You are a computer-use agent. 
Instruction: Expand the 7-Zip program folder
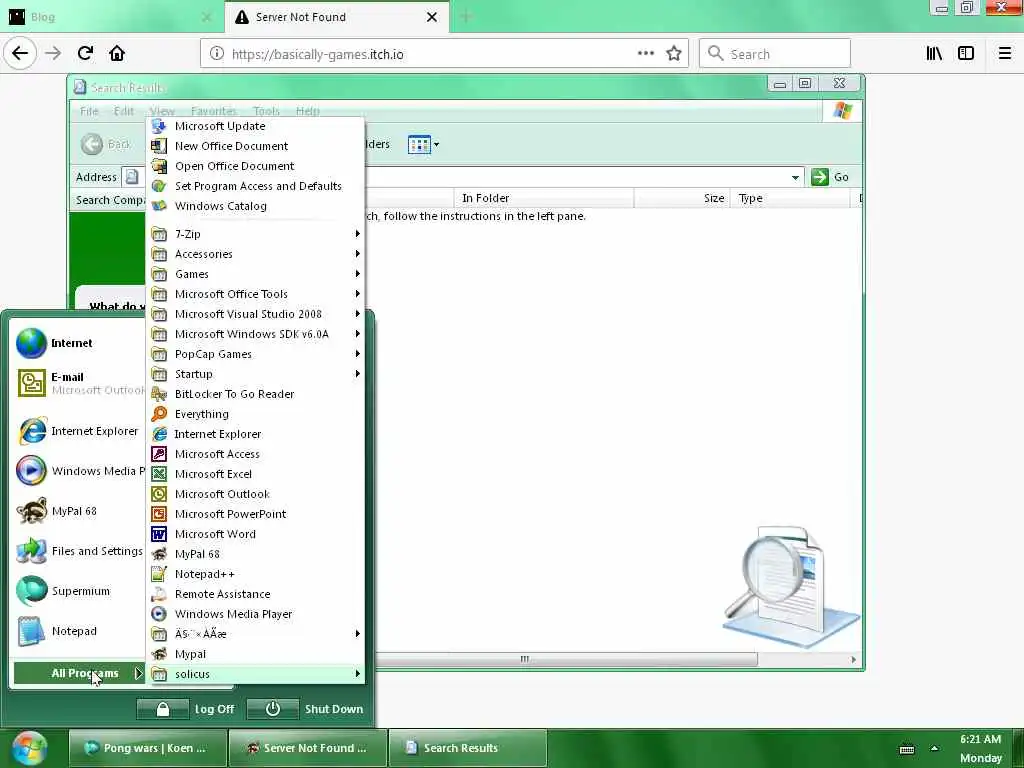click(x=255, y=234)
